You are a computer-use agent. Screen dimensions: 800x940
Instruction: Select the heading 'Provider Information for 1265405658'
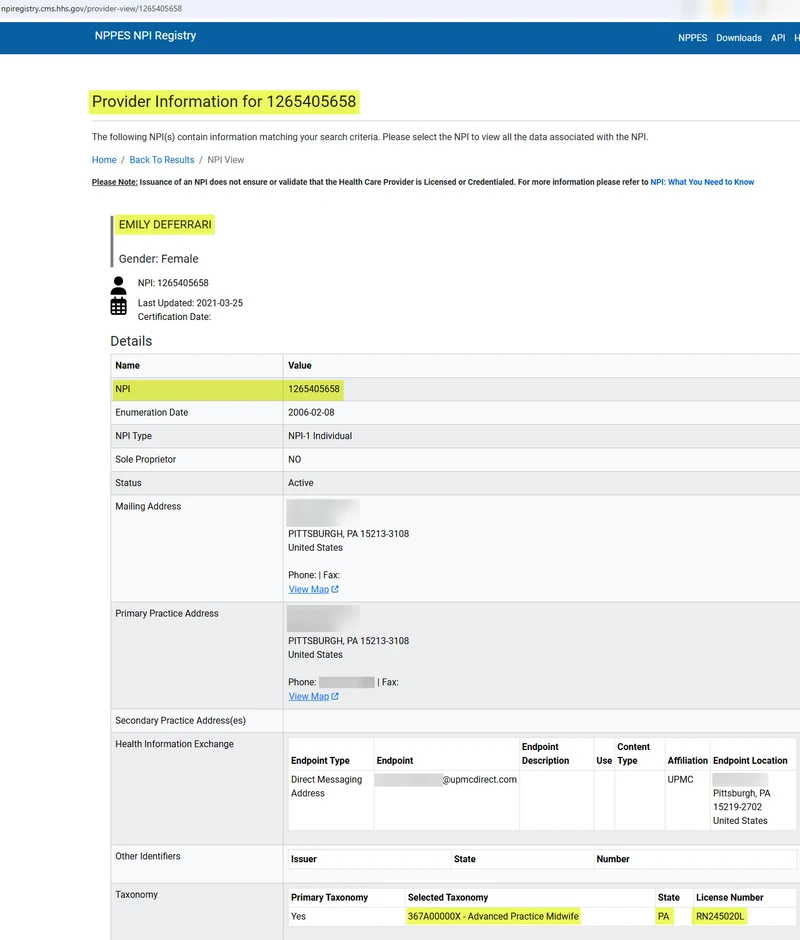[x=224, y=102]
